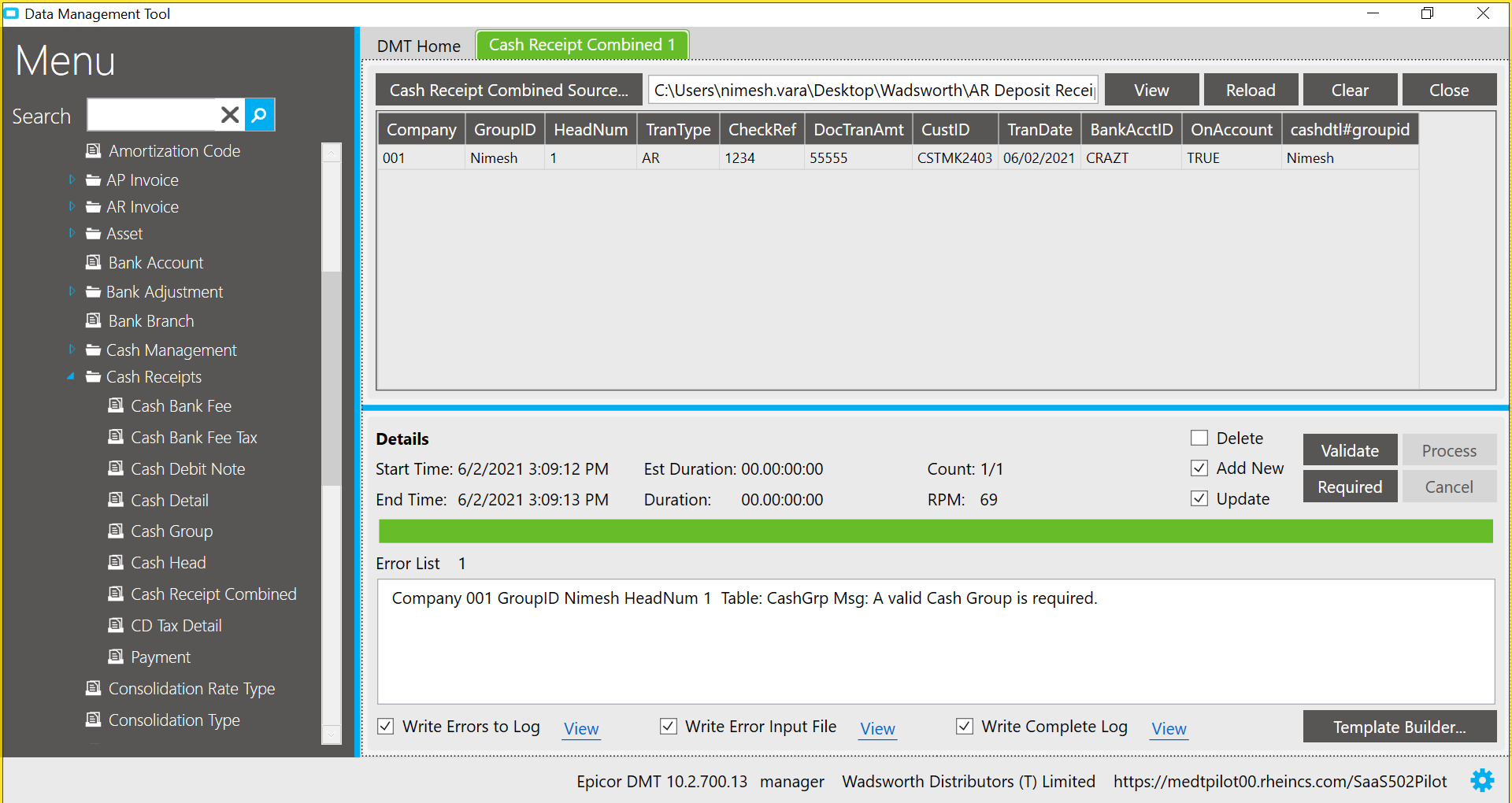The width and height of the screenshot is (1512, 803).
Task: Collapse the Cash Receipts tree node
Action: [71, 376]
